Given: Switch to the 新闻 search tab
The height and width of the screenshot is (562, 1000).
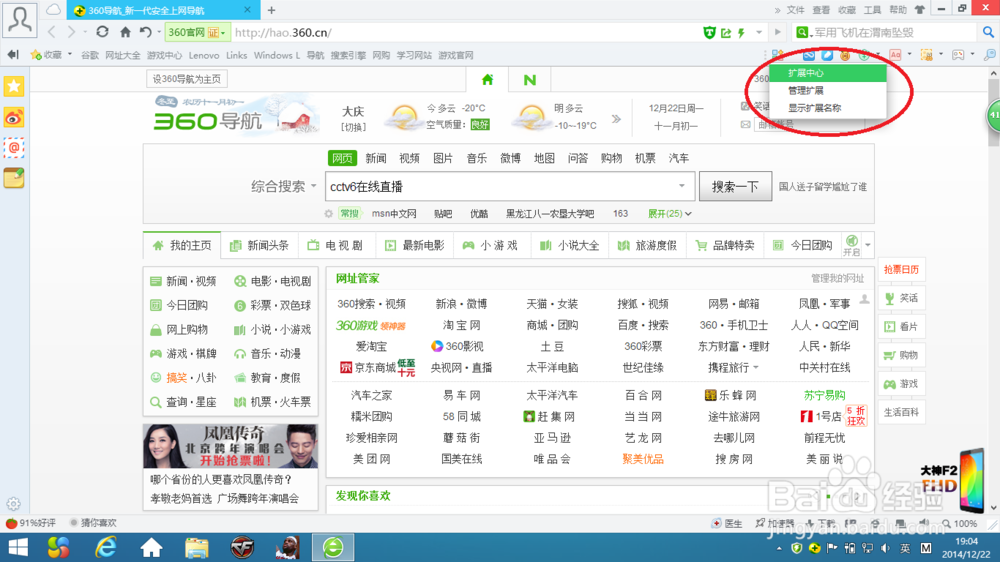Looking at the screenshot, I should point(376,158).
